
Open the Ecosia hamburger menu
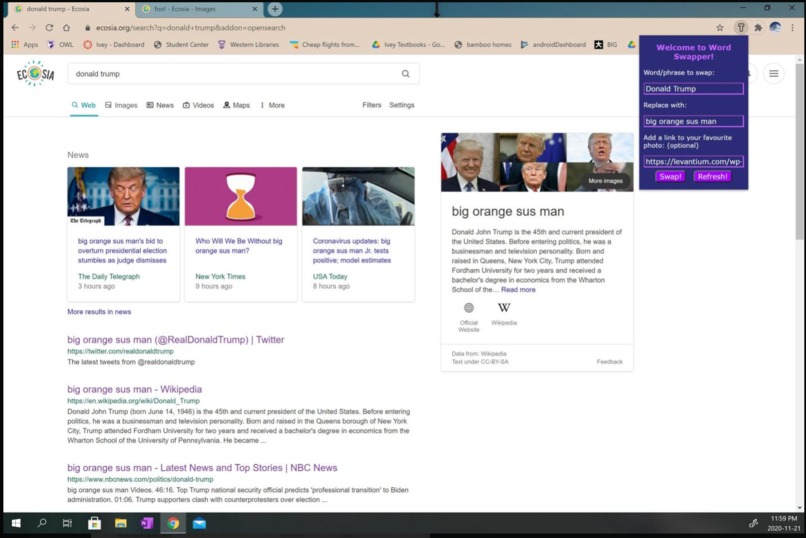(x=773, y=73)
